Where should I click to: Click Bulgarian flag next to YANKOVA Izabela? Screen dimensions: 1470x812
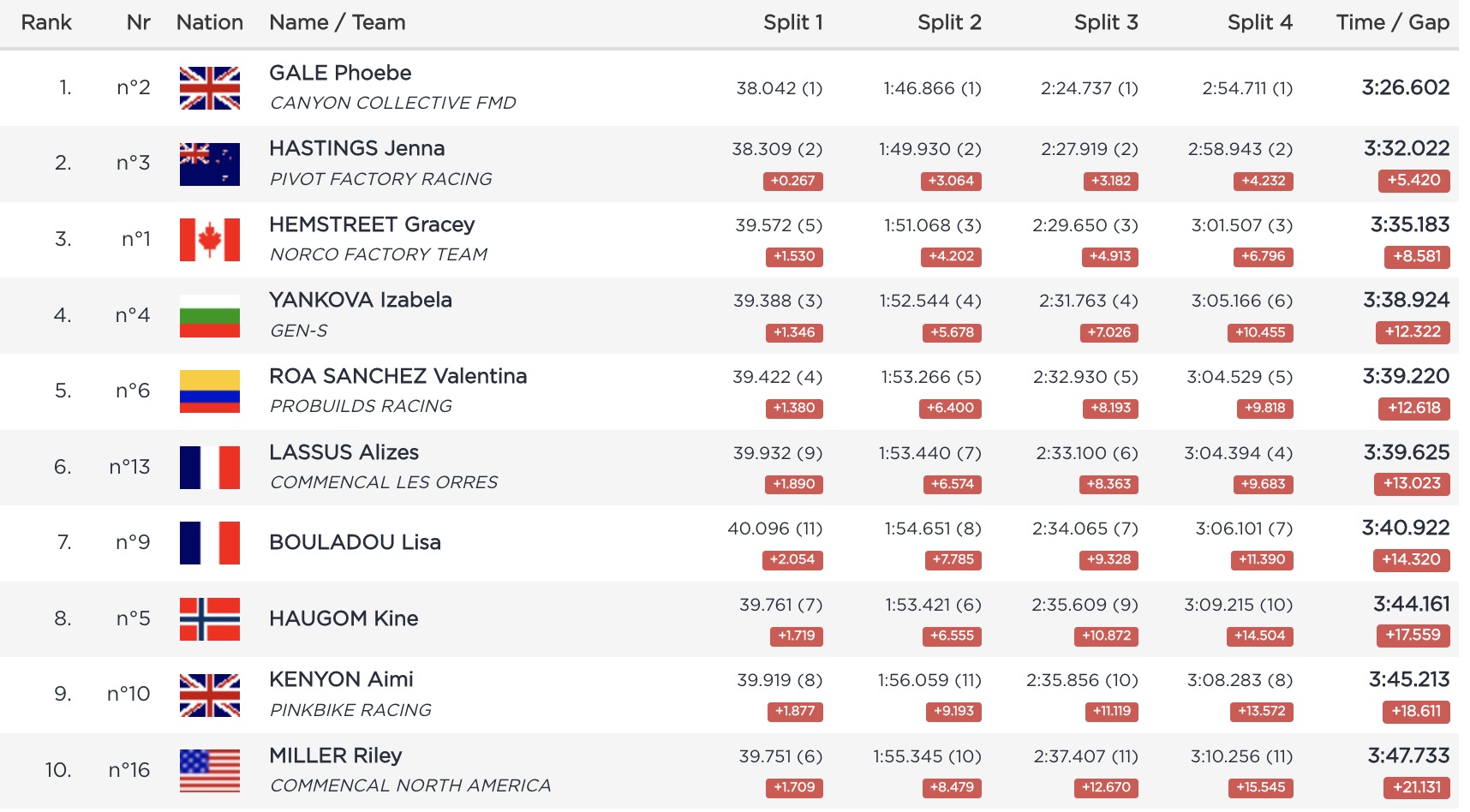click(x=209, y=315)
